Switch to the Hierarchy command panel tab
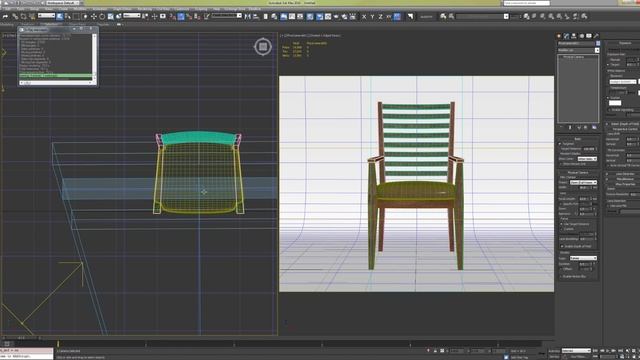 (574, 36)
